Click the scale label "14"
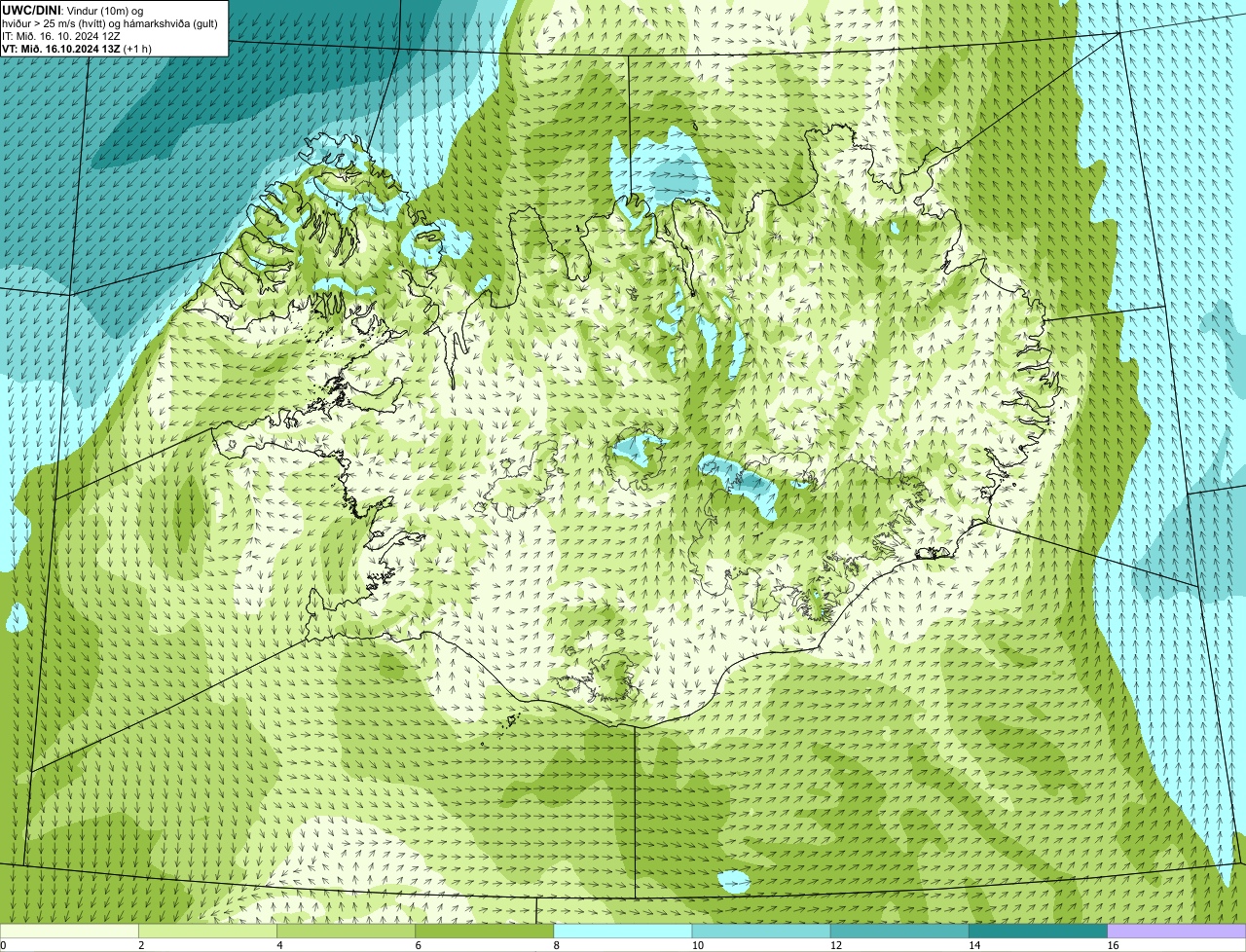This screenshot has width=1246, height=952. [974, 945]
